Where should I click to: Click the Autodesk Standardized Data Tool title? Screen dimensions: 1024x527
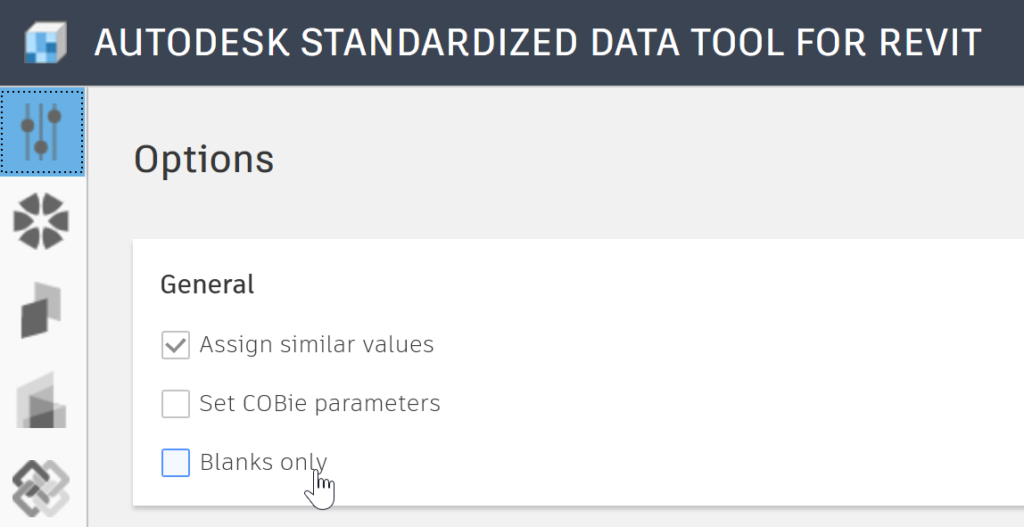537,42
